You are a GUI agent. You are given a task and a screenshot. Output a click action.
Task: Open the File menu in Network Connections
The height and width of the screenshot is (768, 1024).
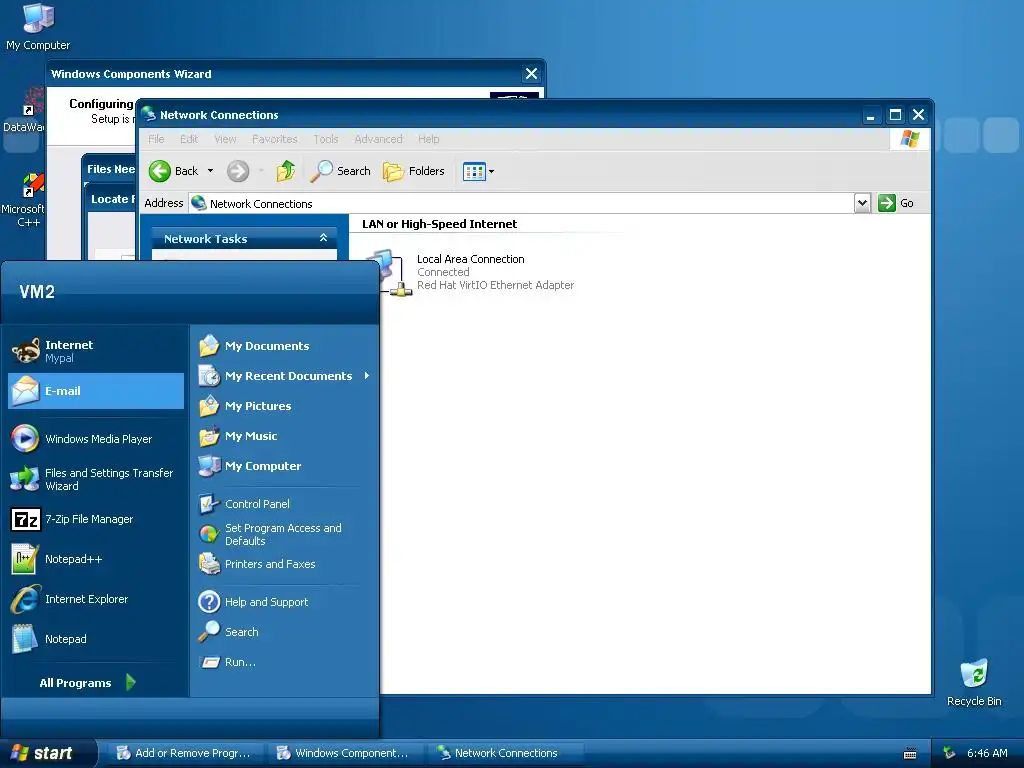click(156, 139)
